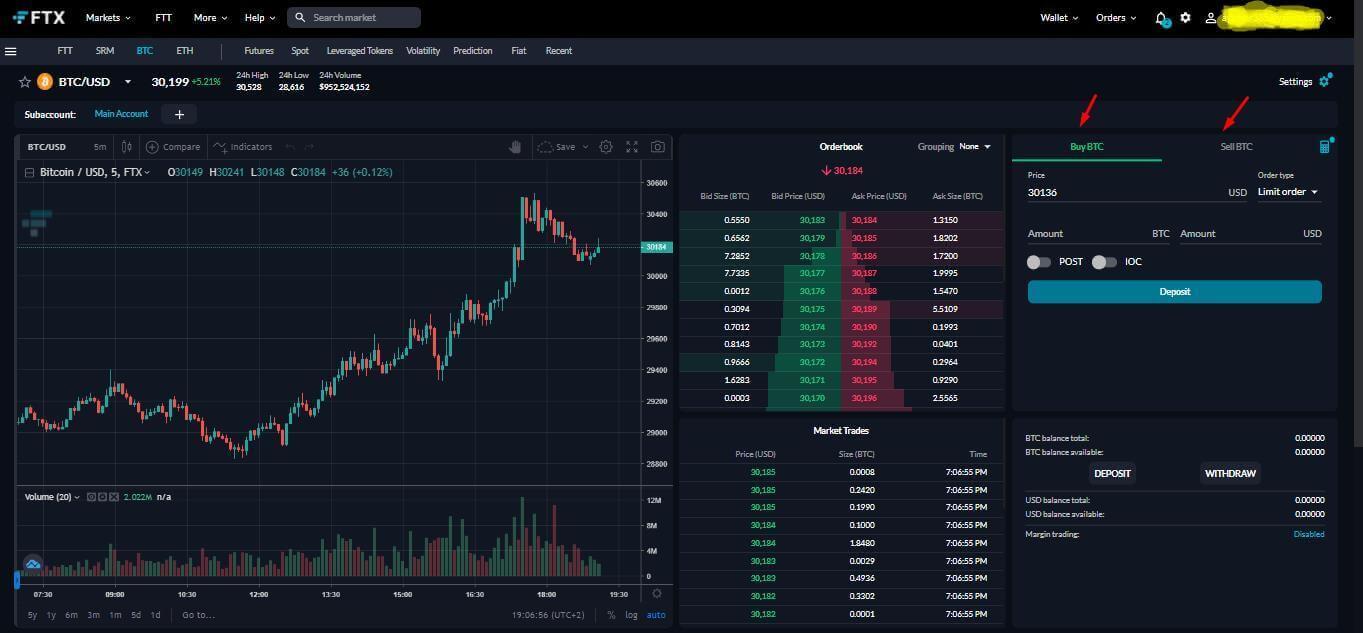Screen dimensions: 1363x633
Task: Select the ETH market tab
Action: [x=185, y=51]
